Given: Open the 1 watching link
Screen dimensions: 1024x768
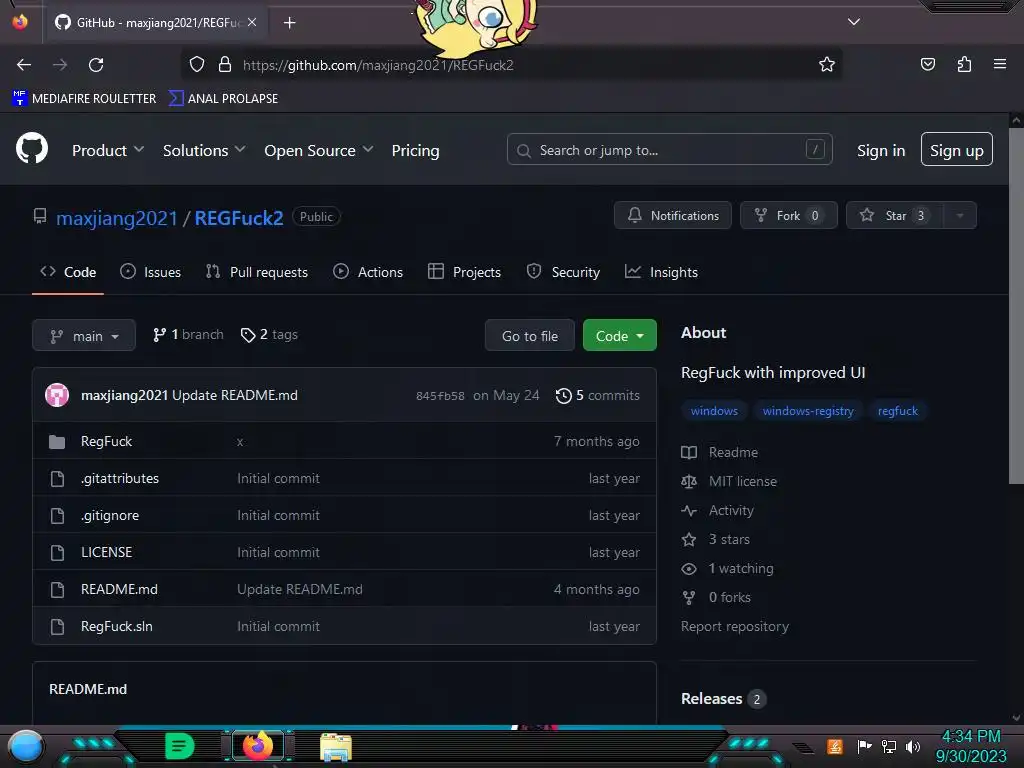Looking at the screenshot, I should 727,568.
